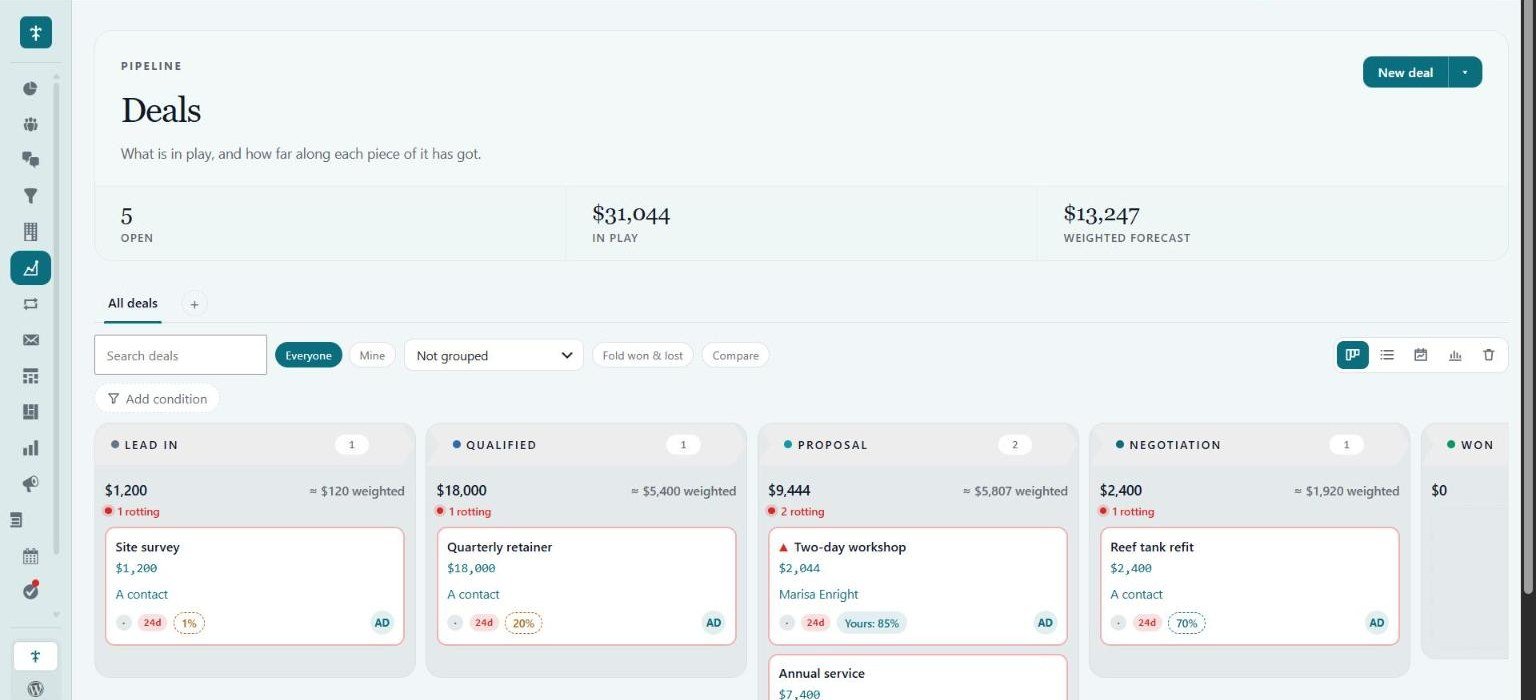Open A contact link on Site survey
1536x700 pixels.
141,594
